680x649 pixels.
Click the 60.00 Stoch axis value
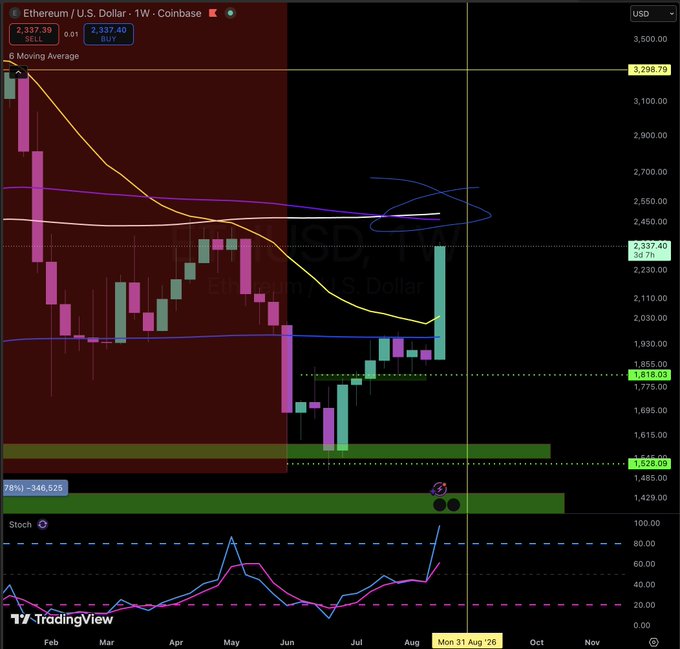pos(644,564)
